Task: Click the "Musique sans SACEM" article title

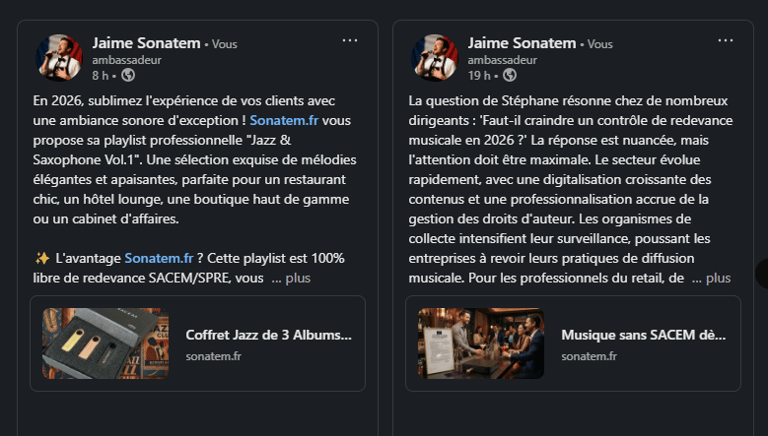Action: [x=643, y=335]
